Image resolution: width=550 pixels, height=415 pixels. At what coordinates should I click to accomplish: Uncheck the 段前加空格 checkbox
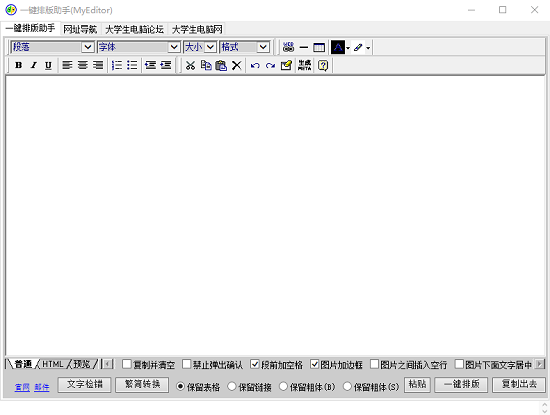coord(255,364)
